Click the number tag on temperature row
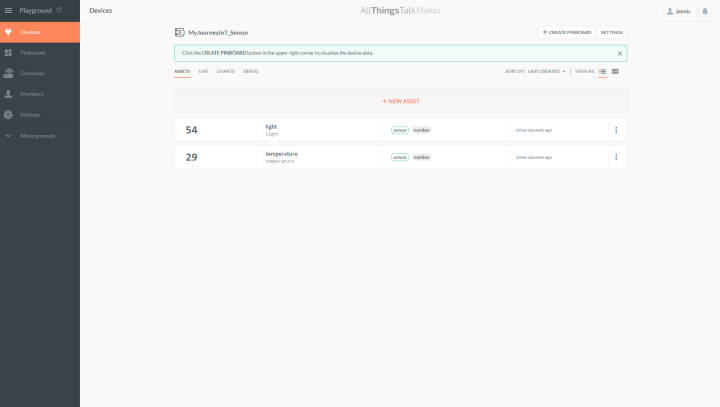Viewport: 720px width, 407px height. pos(422,157)
